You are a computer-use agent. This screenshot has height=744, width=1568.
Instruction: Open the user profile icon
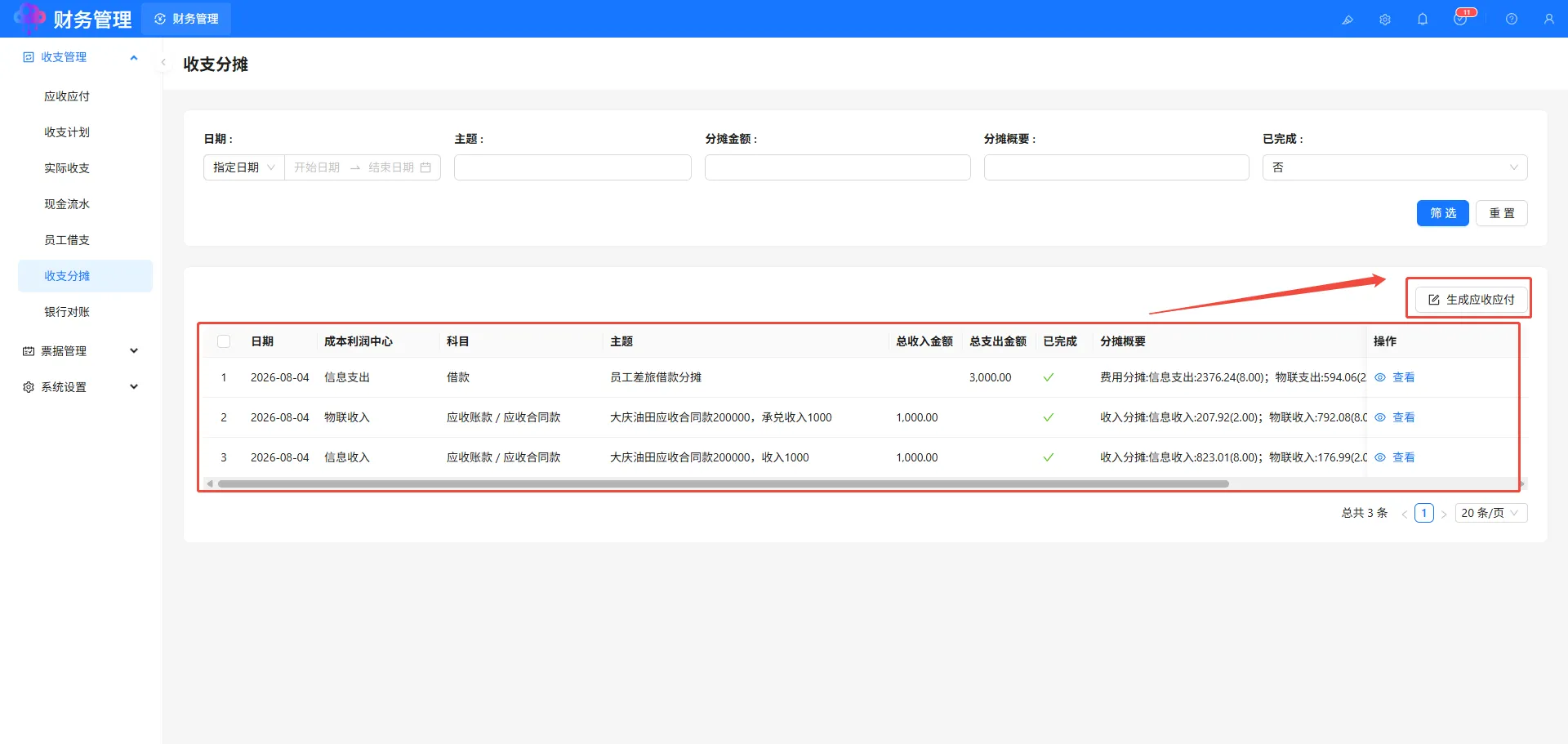click(1549, 19)
